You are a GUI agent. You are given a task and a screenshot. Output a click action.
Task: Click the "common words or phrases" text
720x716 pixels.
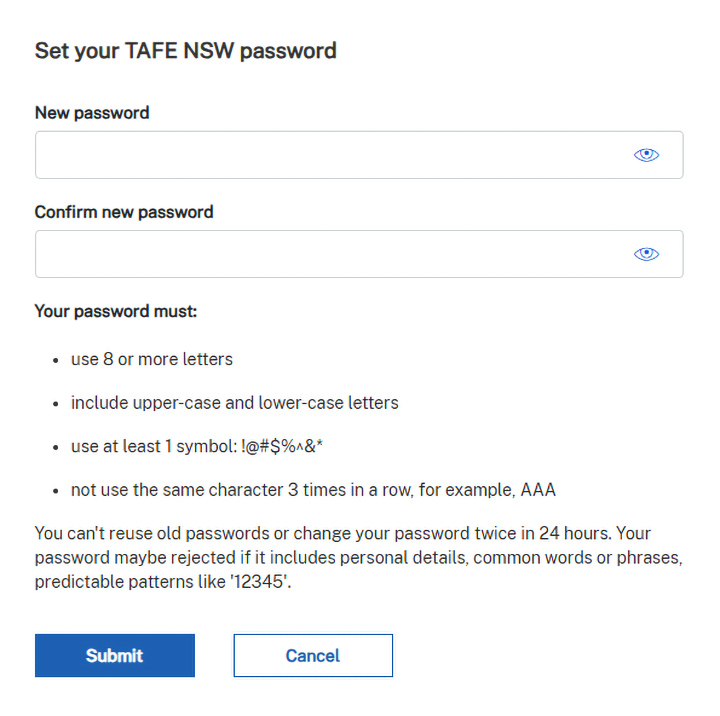562,558
